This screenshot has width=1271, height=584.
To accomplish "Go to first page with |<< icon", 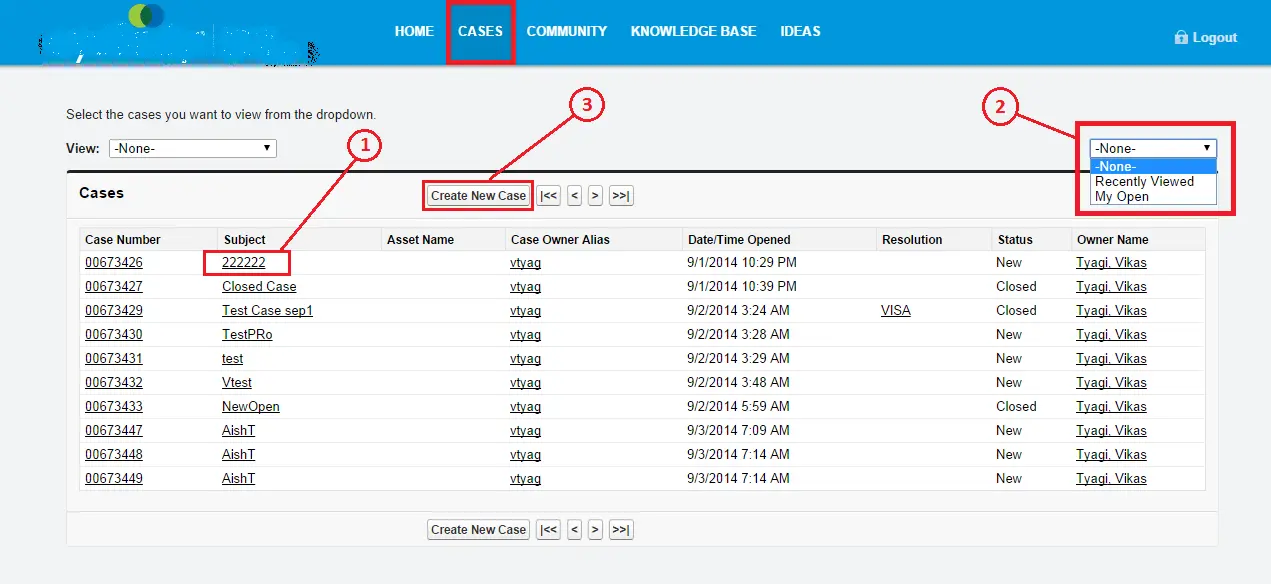I will coord(548,195).
